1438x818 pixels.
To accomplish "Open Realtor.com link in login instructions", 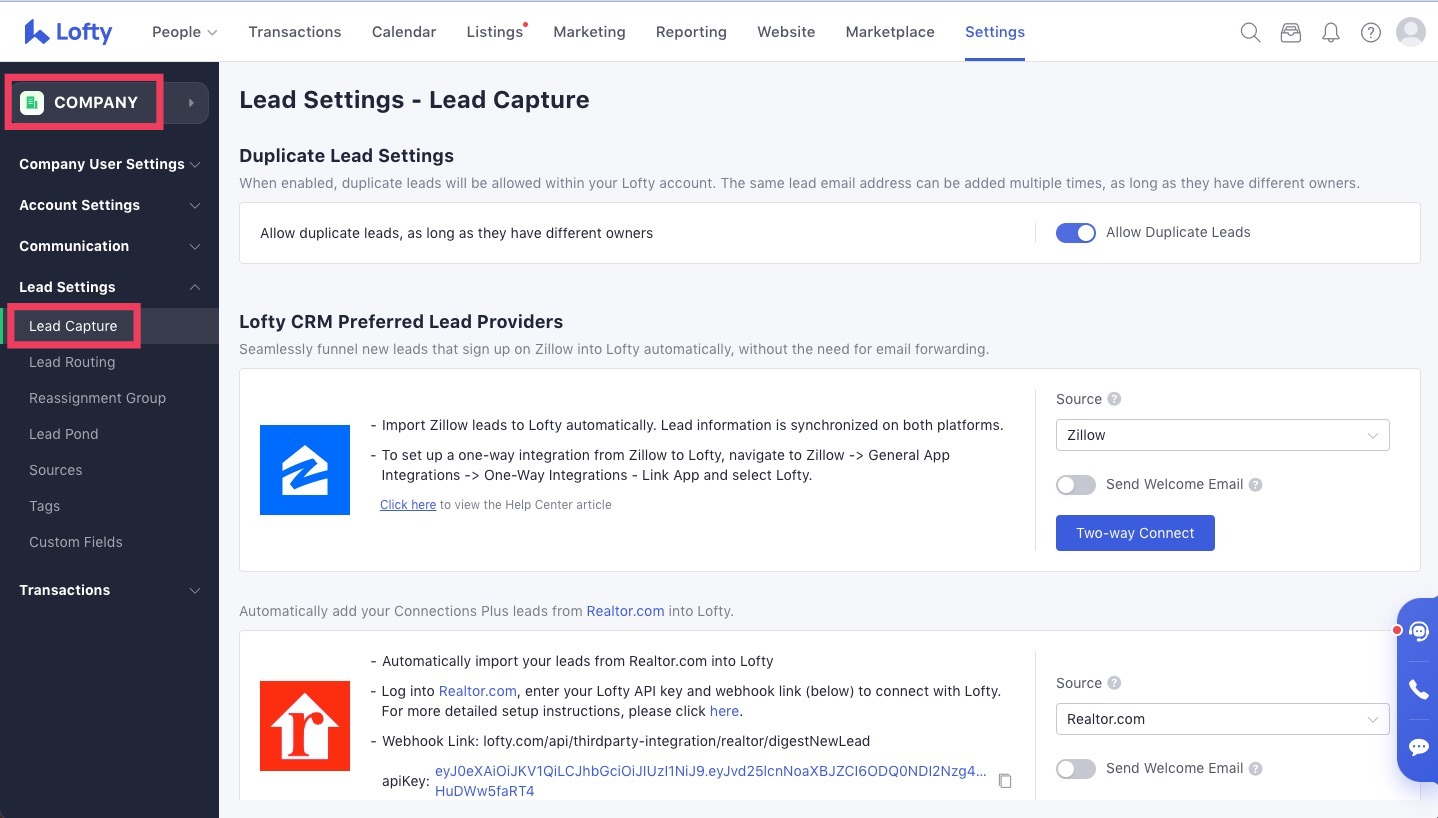I will 478,691.
